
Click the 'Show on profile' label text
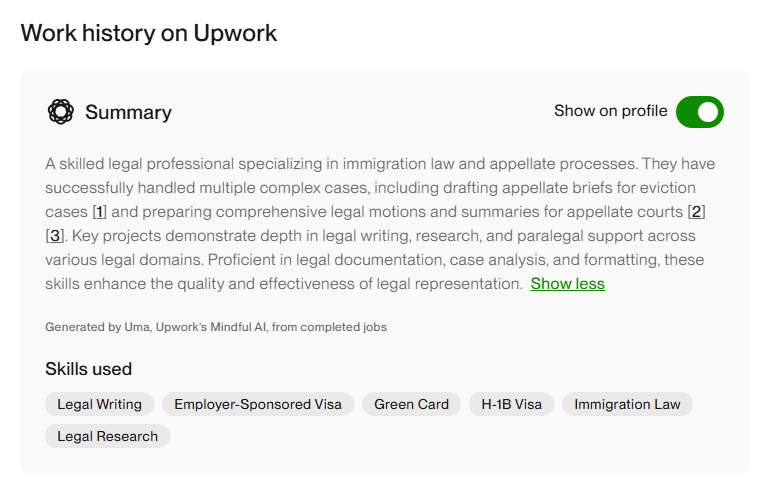click(610, 111)
